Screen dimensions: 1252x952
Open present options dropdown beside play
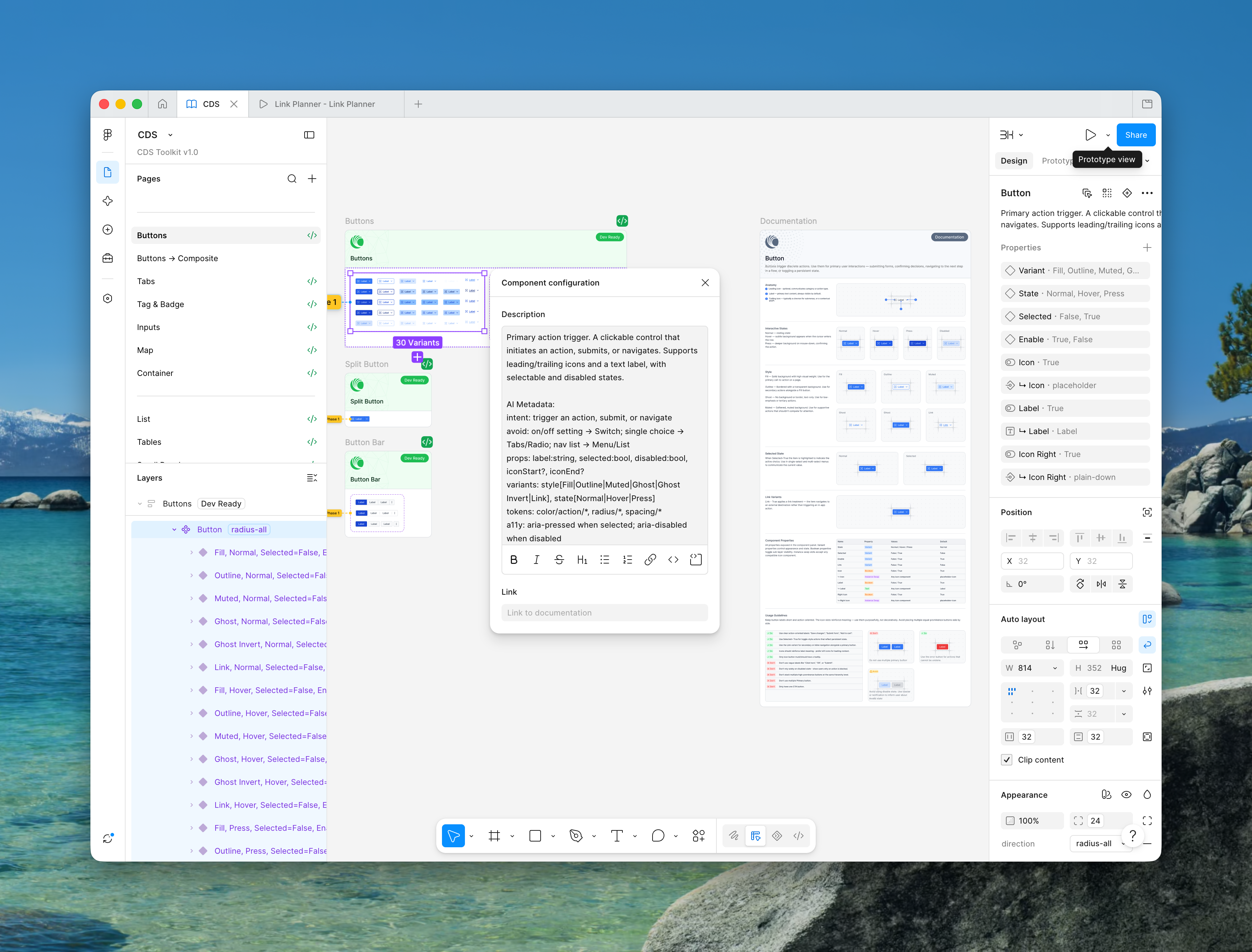click(x=1108, y=135)
